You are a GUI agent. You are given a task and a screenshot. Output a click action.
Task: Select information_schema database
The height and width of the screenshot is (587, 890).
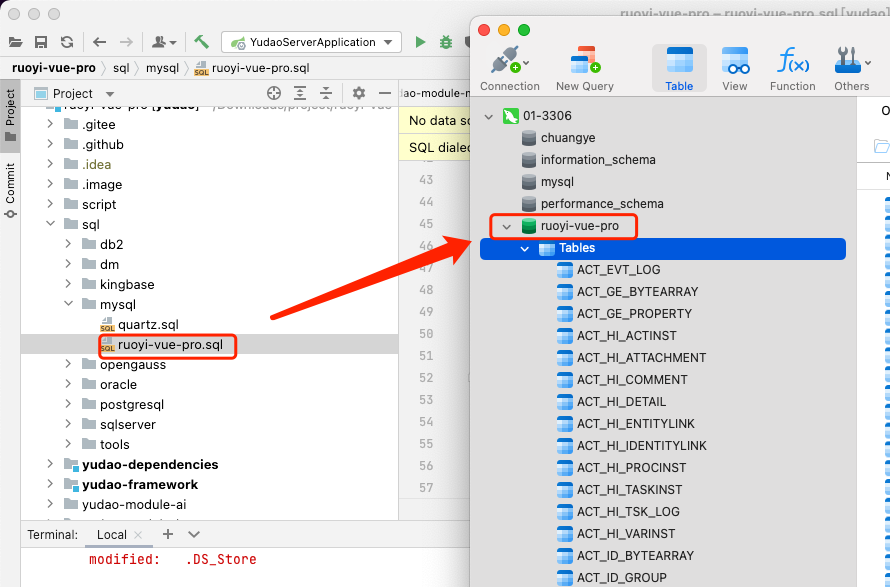click(598, 160)
